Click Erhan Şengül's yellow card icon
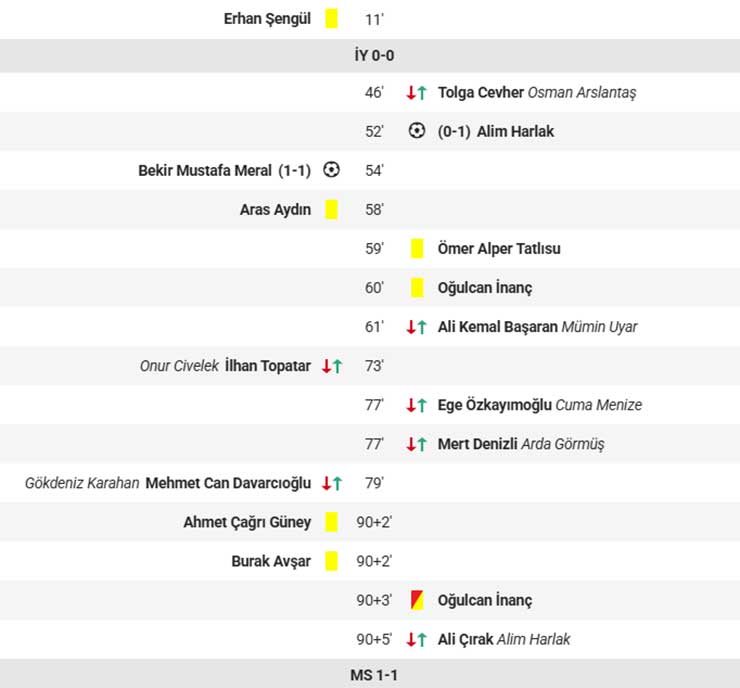 [x=332, y=19]
